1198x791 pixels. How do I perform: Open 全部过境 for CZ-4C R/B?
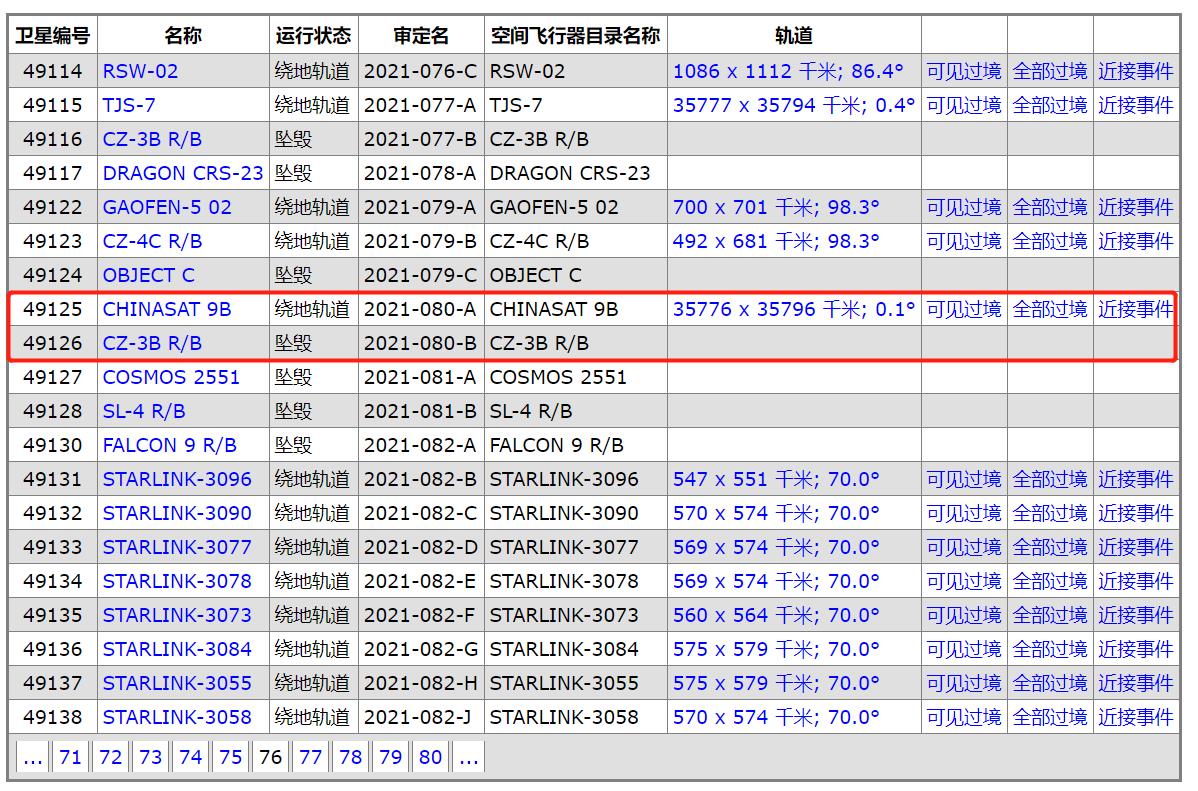(x=1050, y=241)
